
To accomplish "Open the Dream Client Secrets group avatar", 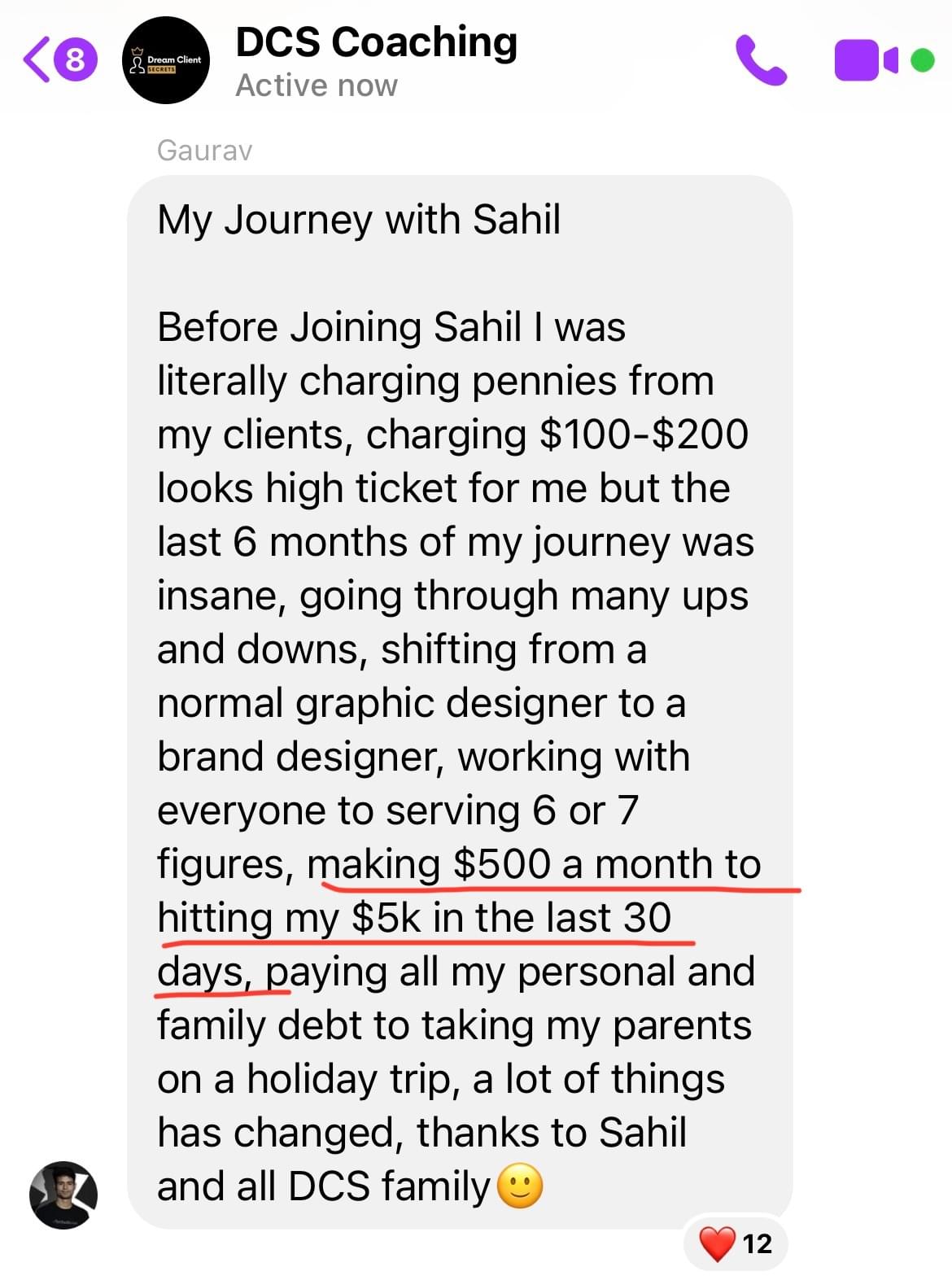I will coord(165,60).
